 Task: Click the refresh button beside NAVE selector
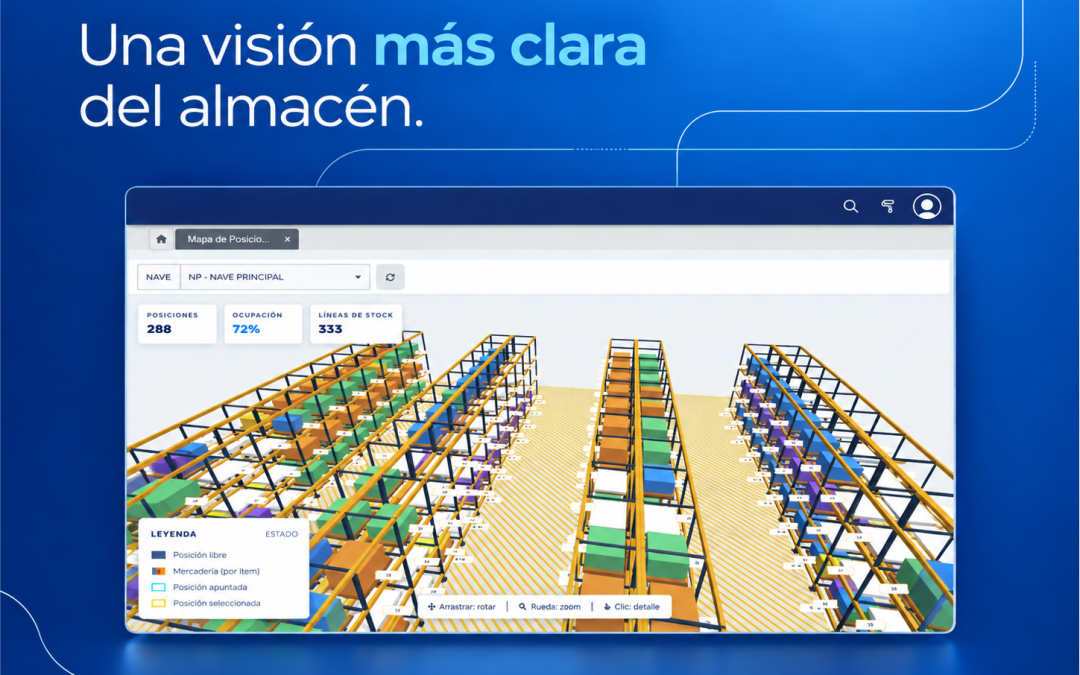click(390, 277)
